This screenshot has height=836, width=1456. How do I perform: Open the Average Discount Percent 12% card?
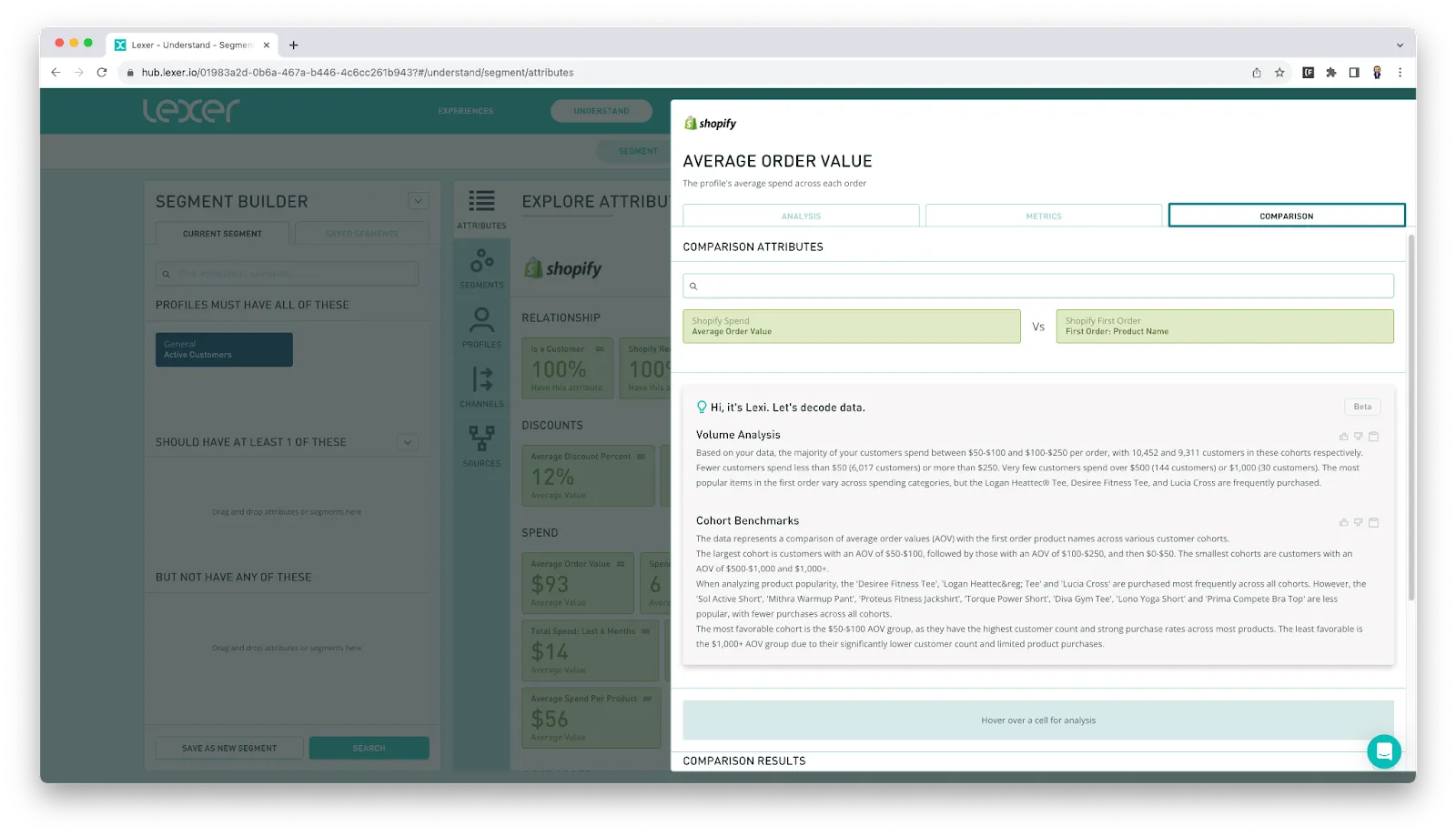(x=588, y=475)
